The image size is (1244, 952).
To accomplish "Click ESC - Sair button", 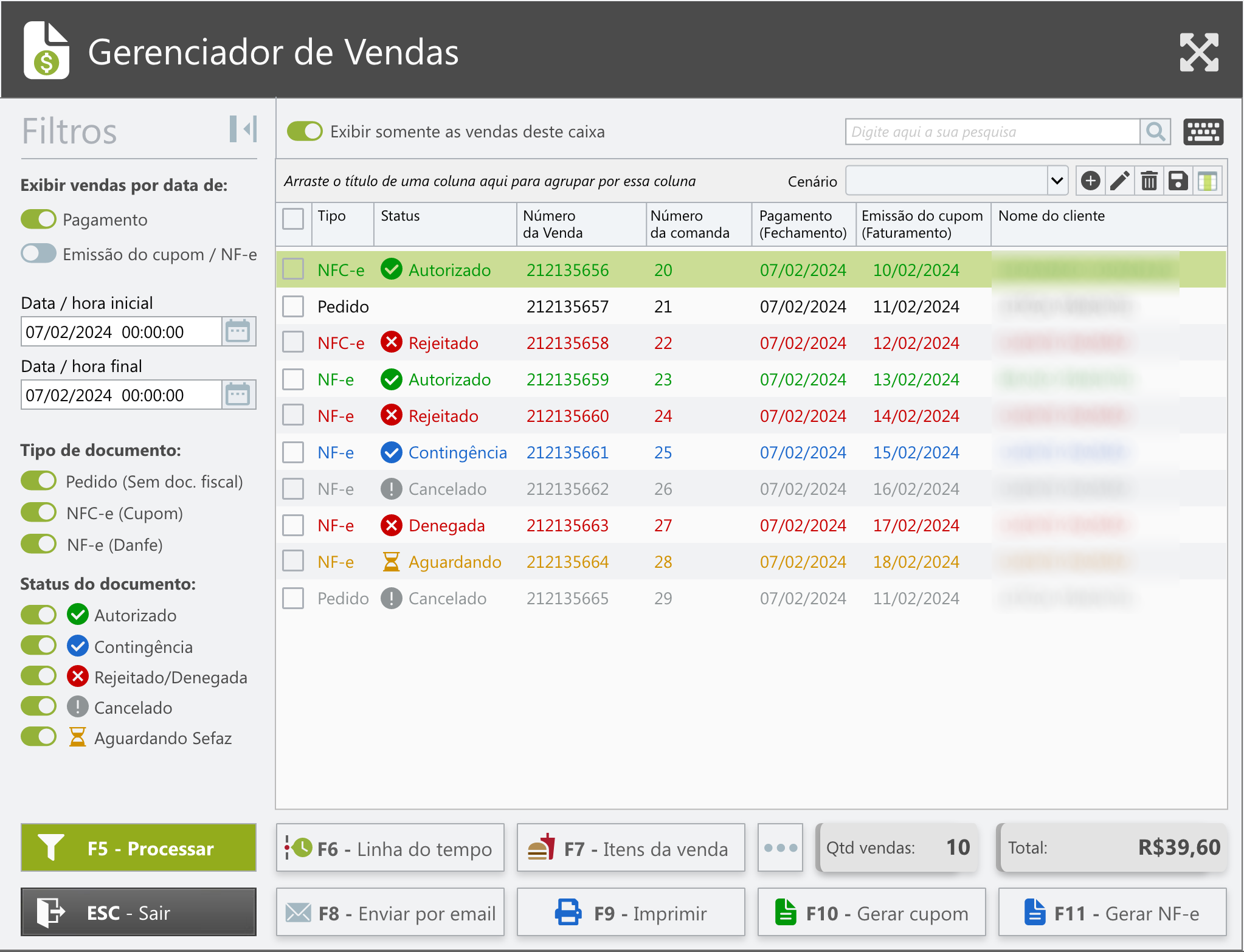I will pyautogui.click(x=139, y=912).
